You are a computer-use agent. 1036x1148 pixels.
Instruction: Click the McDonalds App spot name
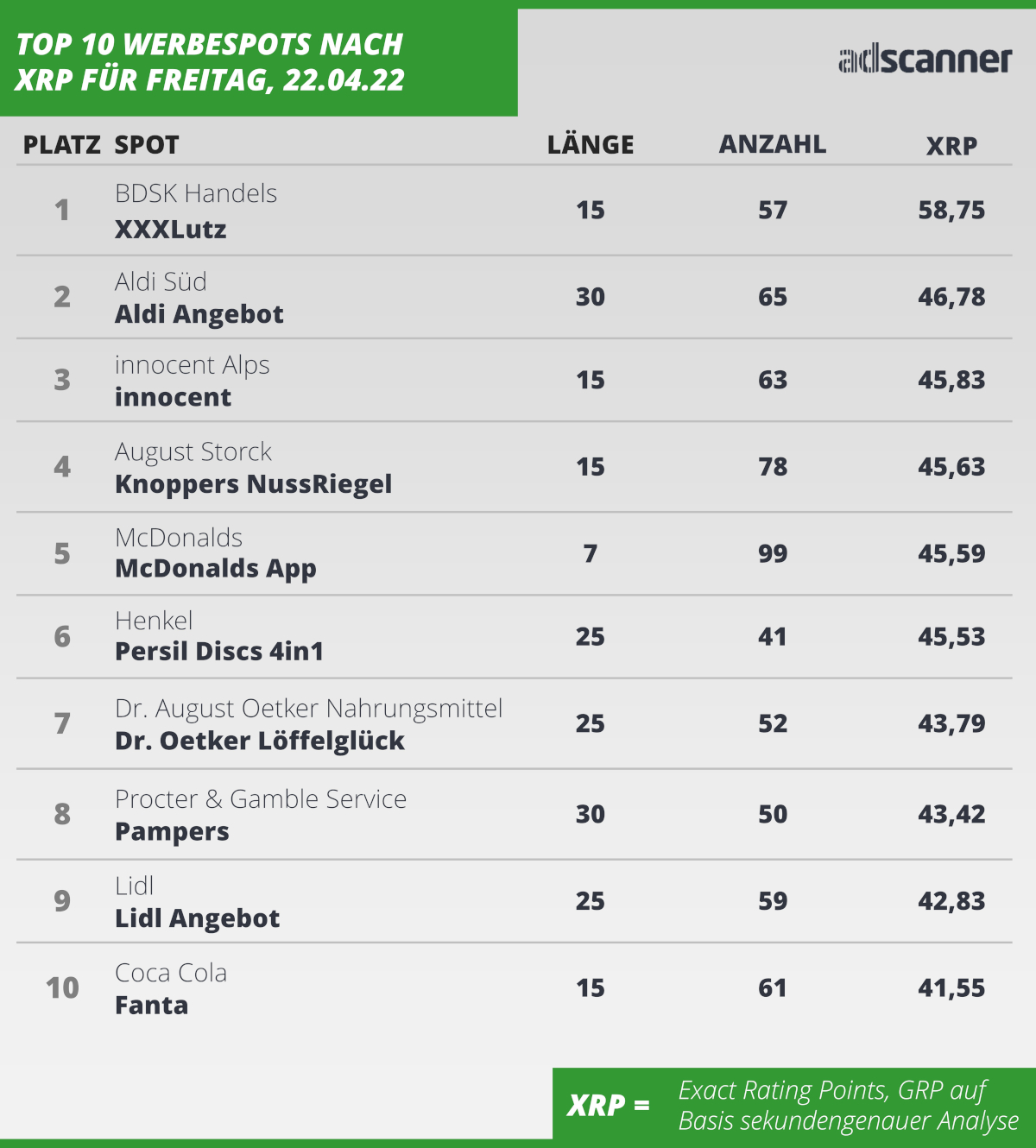pyautogui.click(x=216, y=569)
